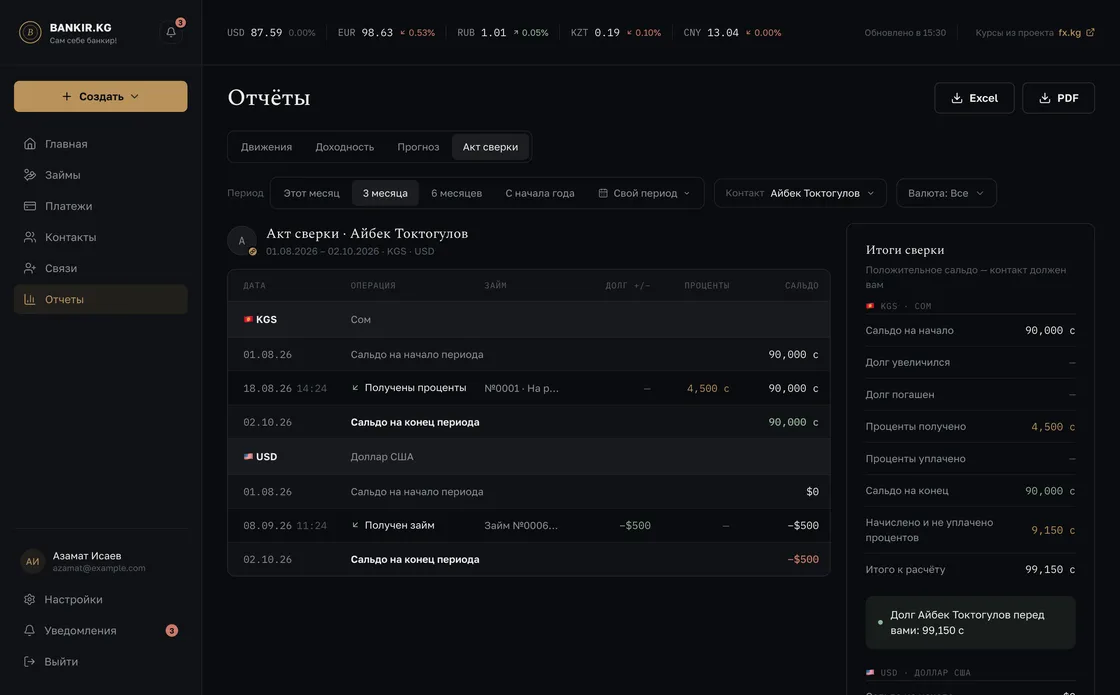Click the USD Доллар США group row
Image resolution: width=1120 pixels, height=695 pixels.
(529, 457)
